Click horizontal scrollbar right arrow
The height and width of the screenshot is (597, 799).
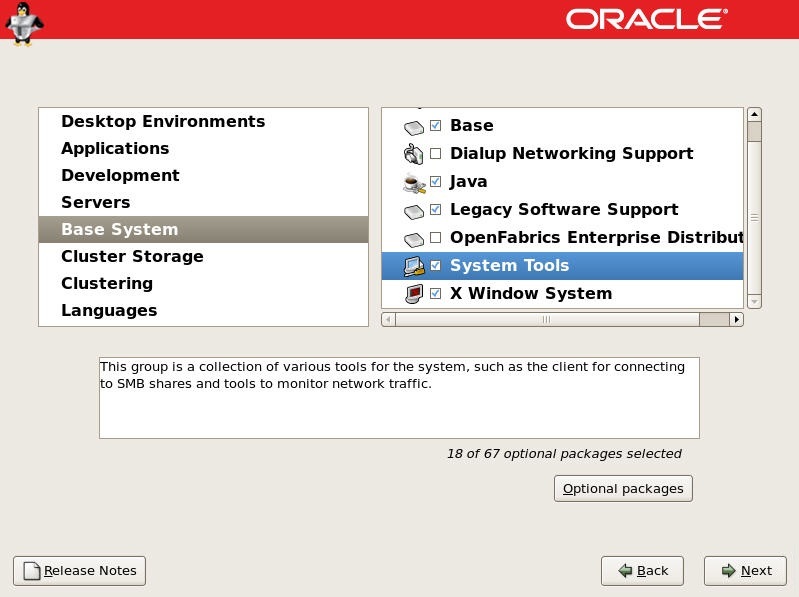736,319
